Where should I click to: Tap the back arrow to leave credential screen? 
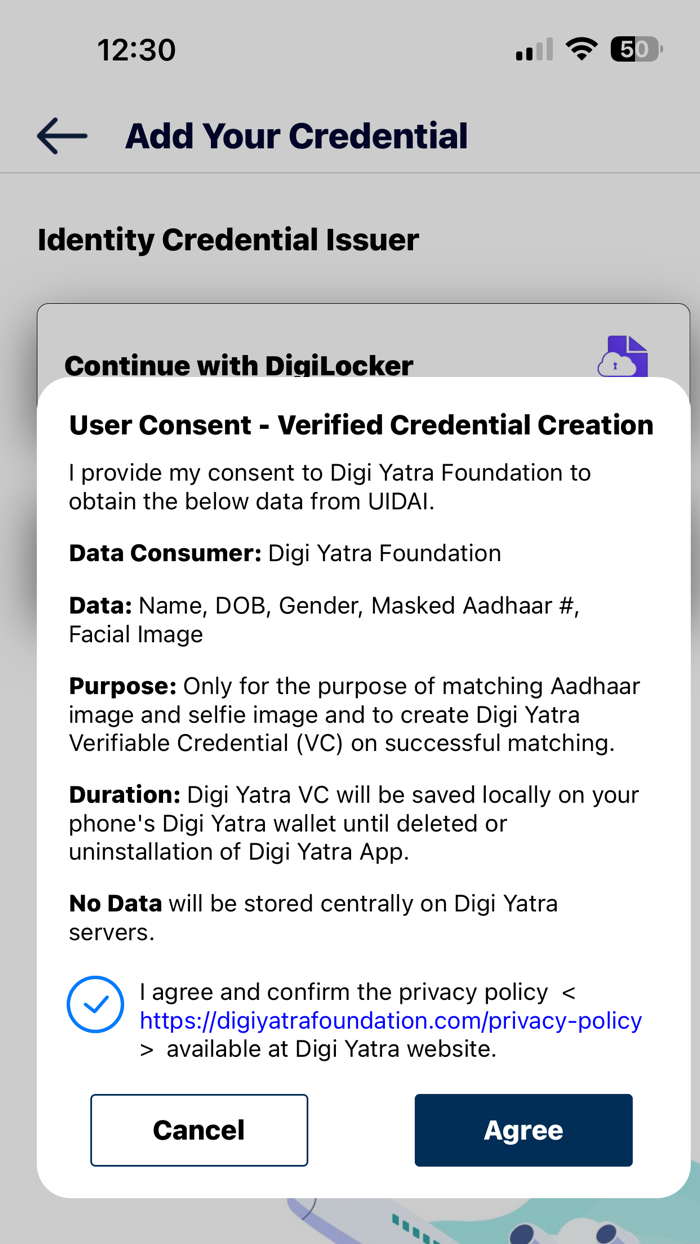click(60, 135)
